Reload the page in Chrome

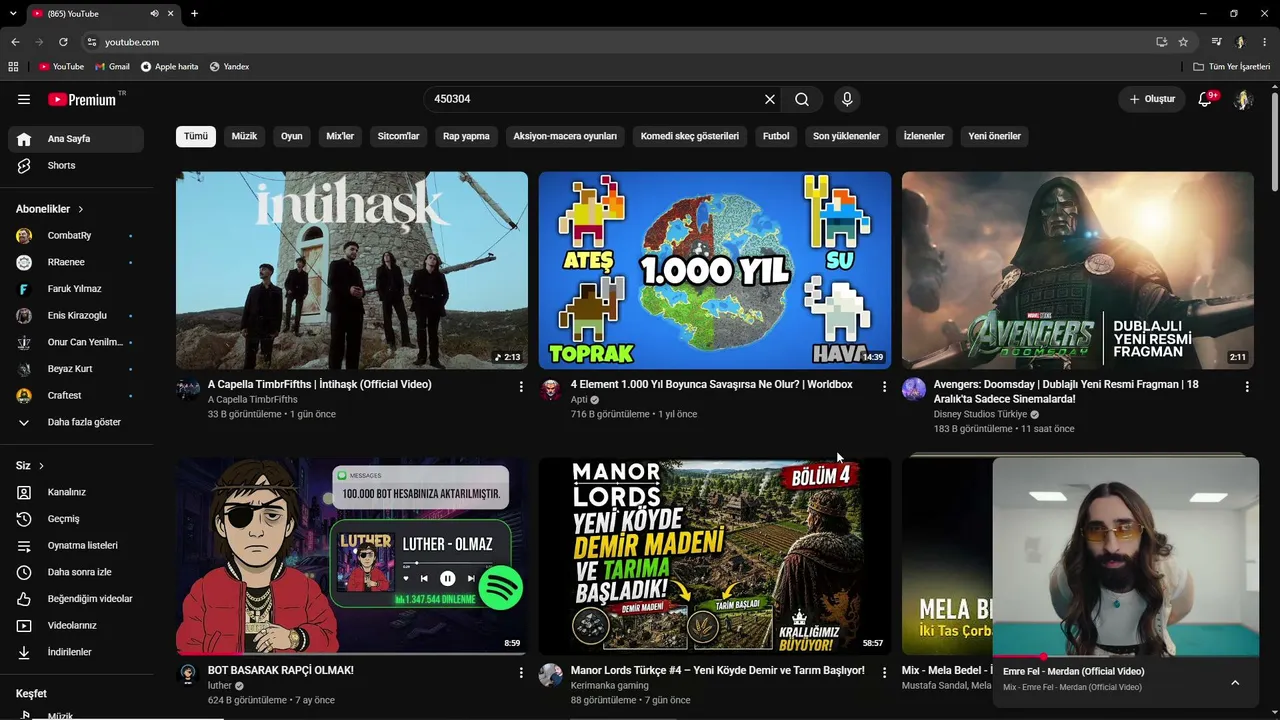[x=63, y=42]
